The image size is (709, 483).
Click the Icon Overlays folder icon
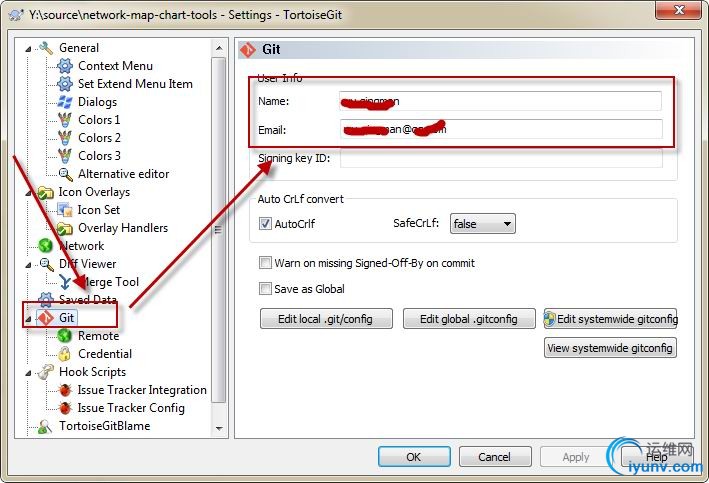(x=46, y=193)
